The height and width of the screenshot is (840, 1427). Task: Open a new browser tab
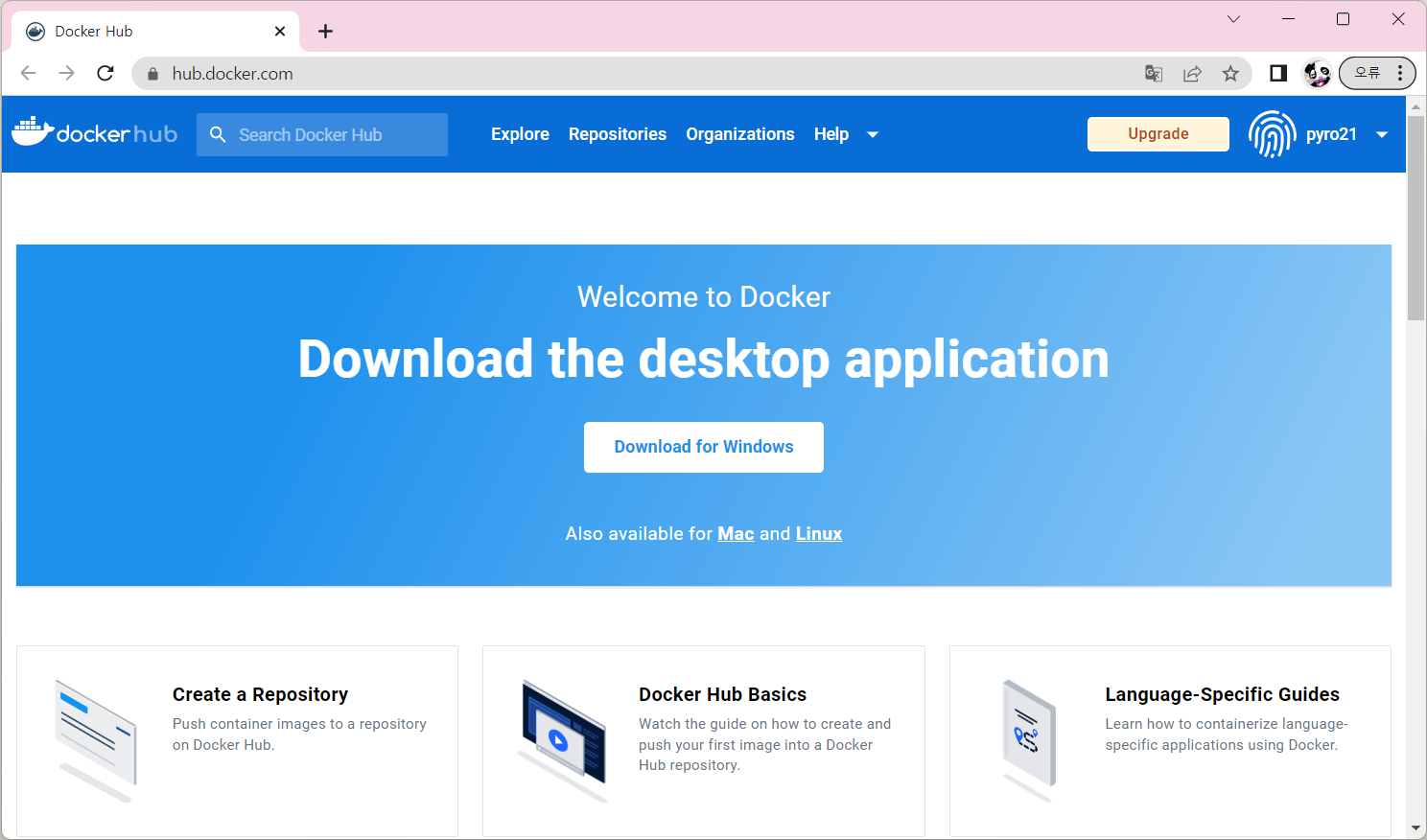(326, 31)
